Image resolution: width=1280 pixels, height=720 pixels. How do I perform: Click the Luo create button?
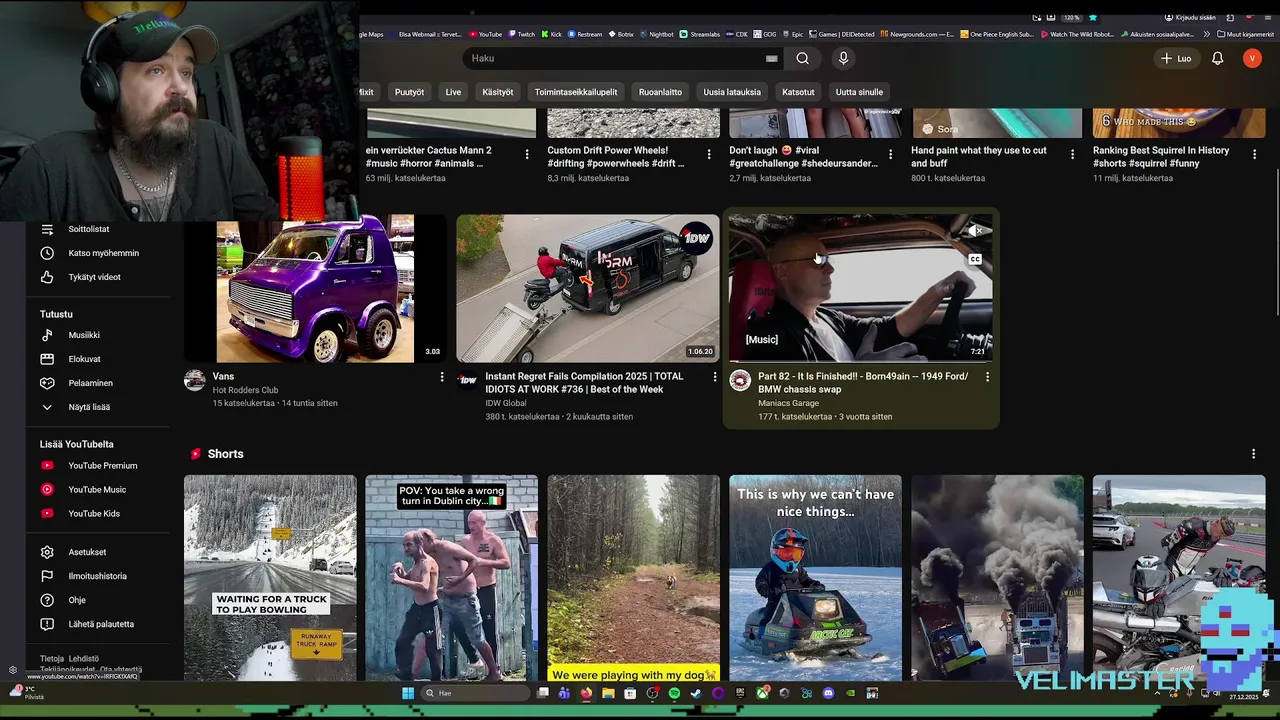(x=1176, y=58)
